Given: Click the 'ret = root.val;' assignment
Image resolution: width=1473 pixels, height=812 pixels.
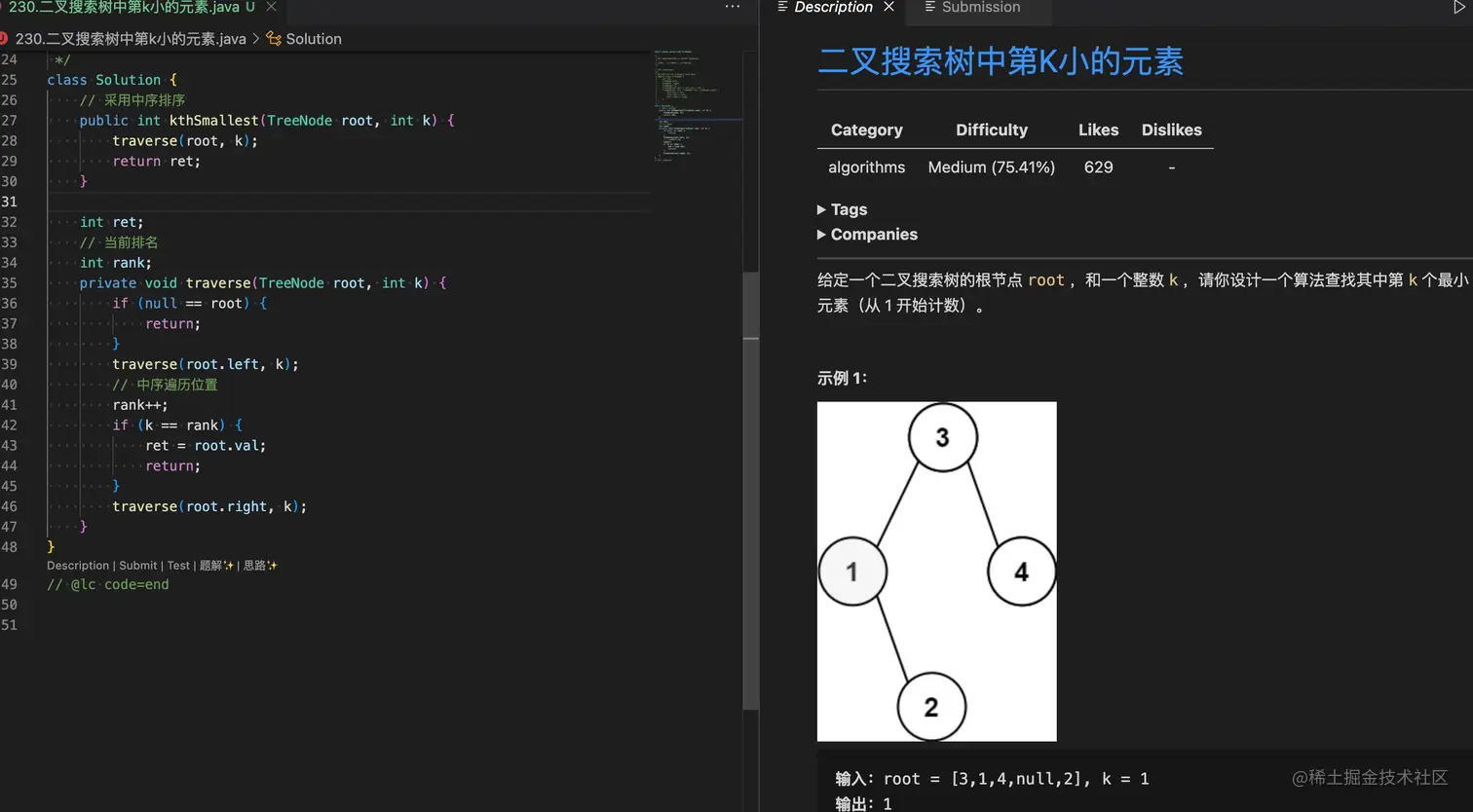Looking at the screenshot, I should pos(206,446).
